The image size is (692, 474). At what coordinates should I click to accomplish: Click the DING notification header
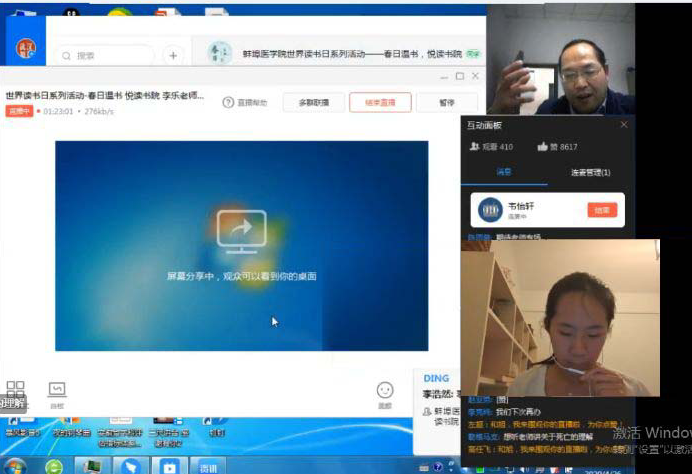[436, 378]
